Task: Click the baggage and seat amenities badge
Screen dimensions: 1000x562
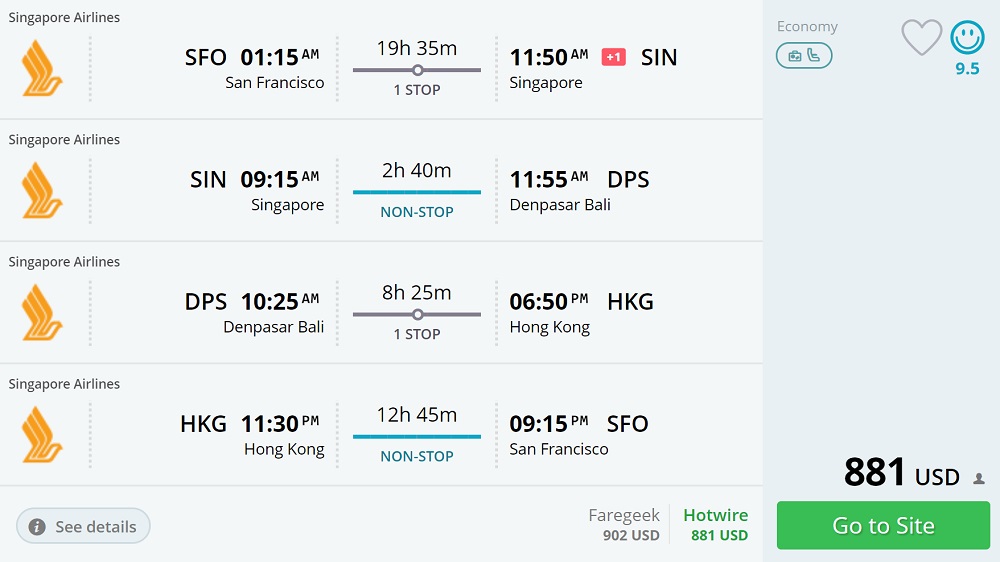Action: pos(804,56)
